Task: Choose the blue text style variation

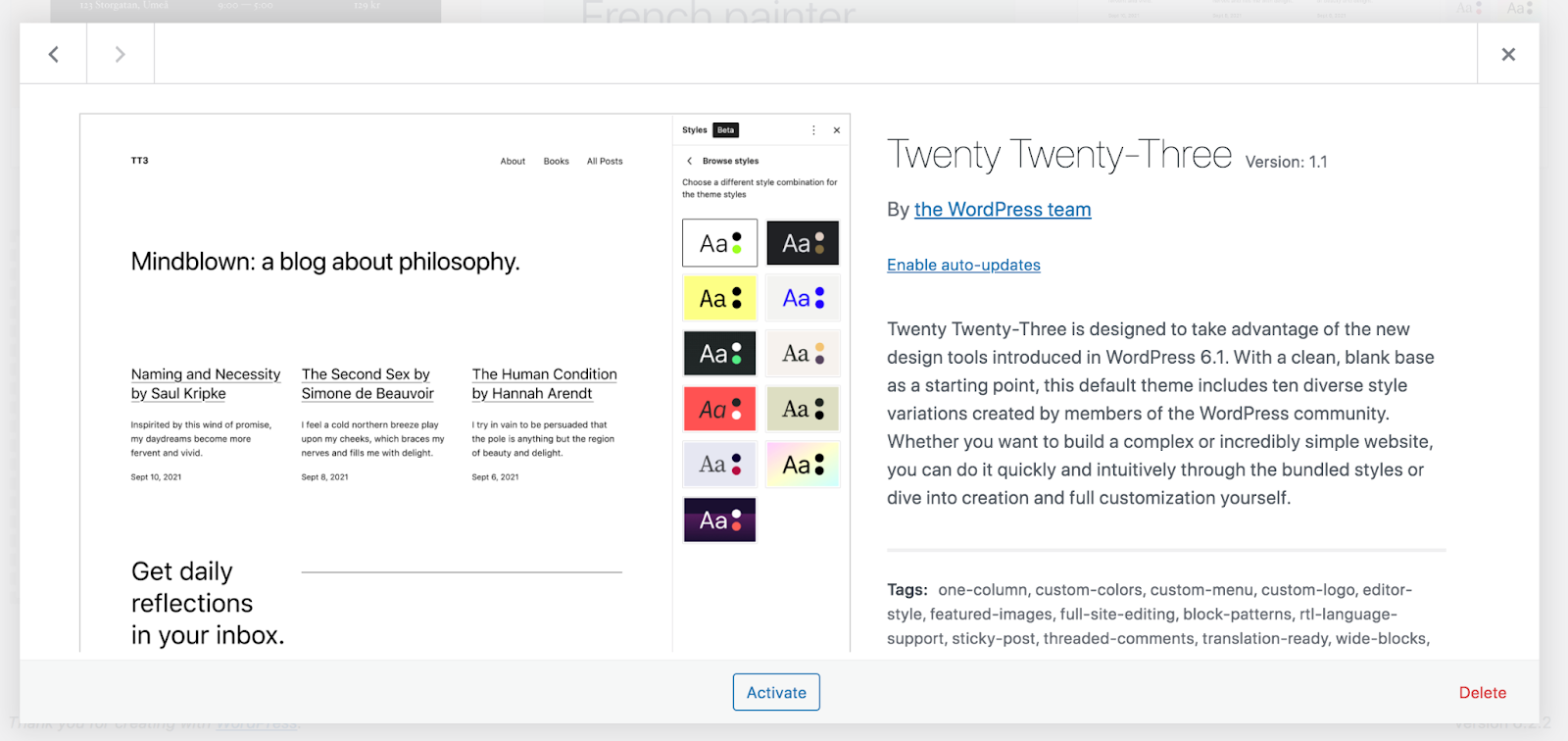Action: point(803,298)
